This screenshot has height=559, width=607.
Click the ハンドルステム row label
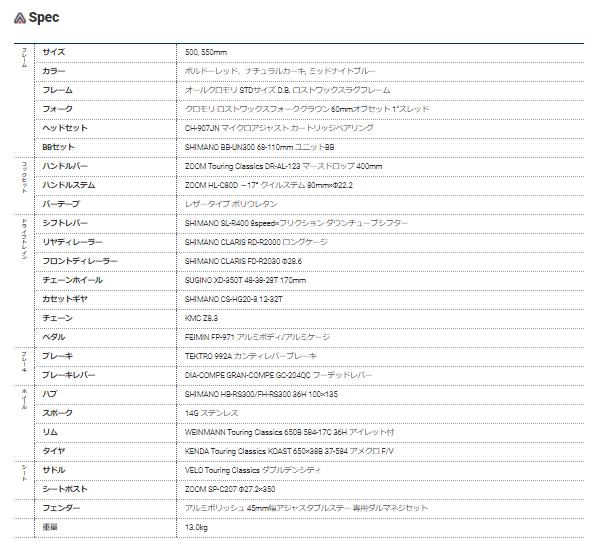point(69,185)
